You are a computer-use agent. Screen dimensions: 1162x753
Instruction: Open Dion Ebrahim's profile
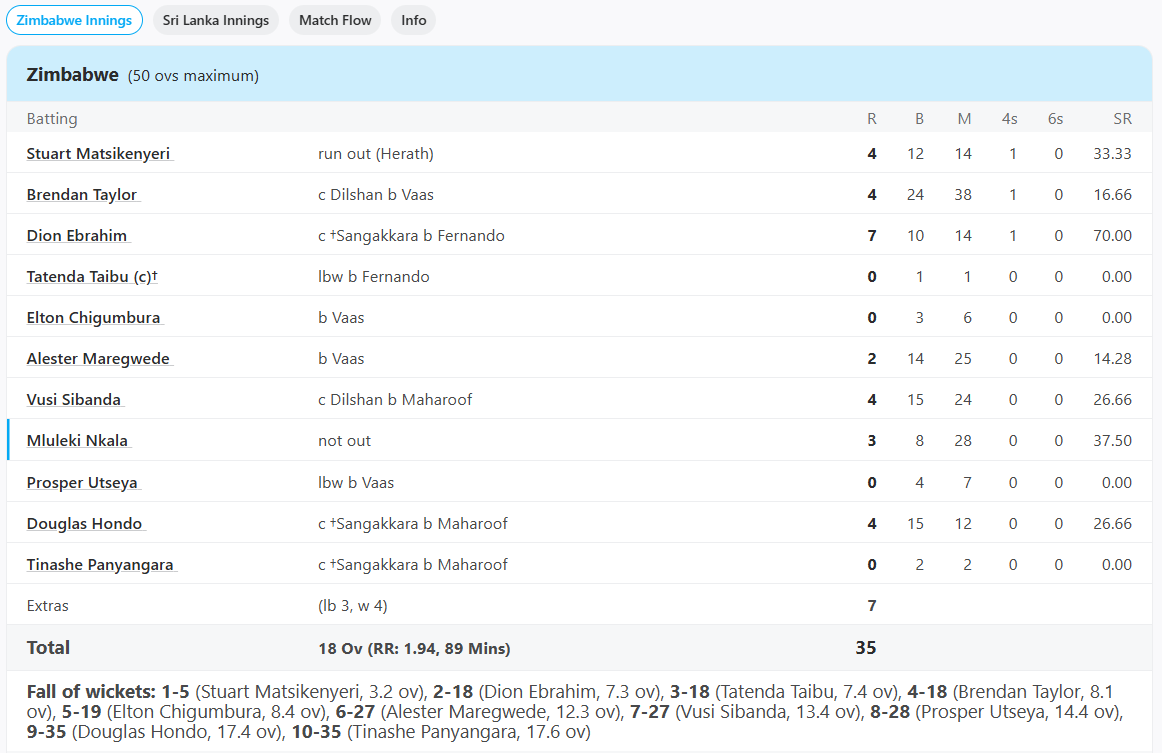pos(77,236)
